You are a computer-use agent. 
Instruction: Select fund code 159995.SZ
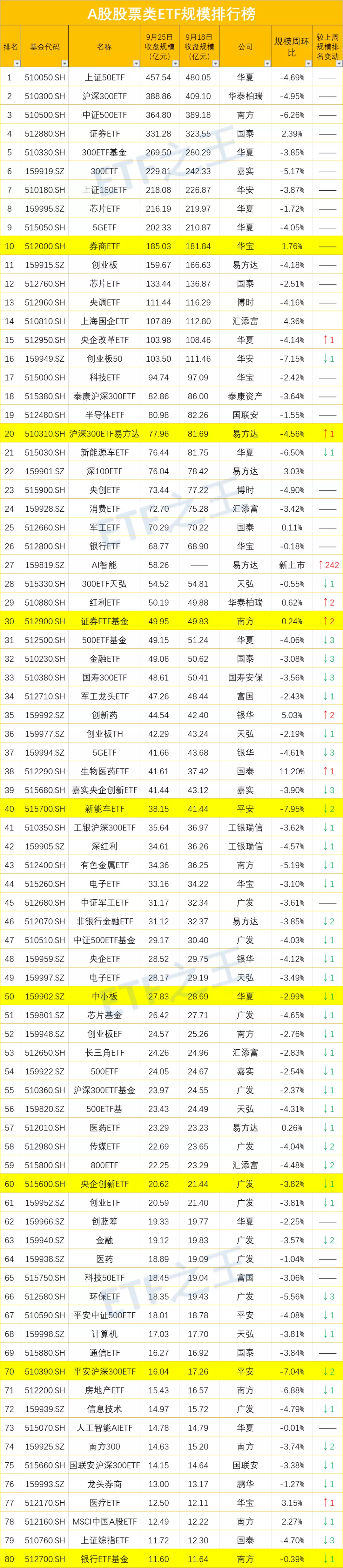44,209
